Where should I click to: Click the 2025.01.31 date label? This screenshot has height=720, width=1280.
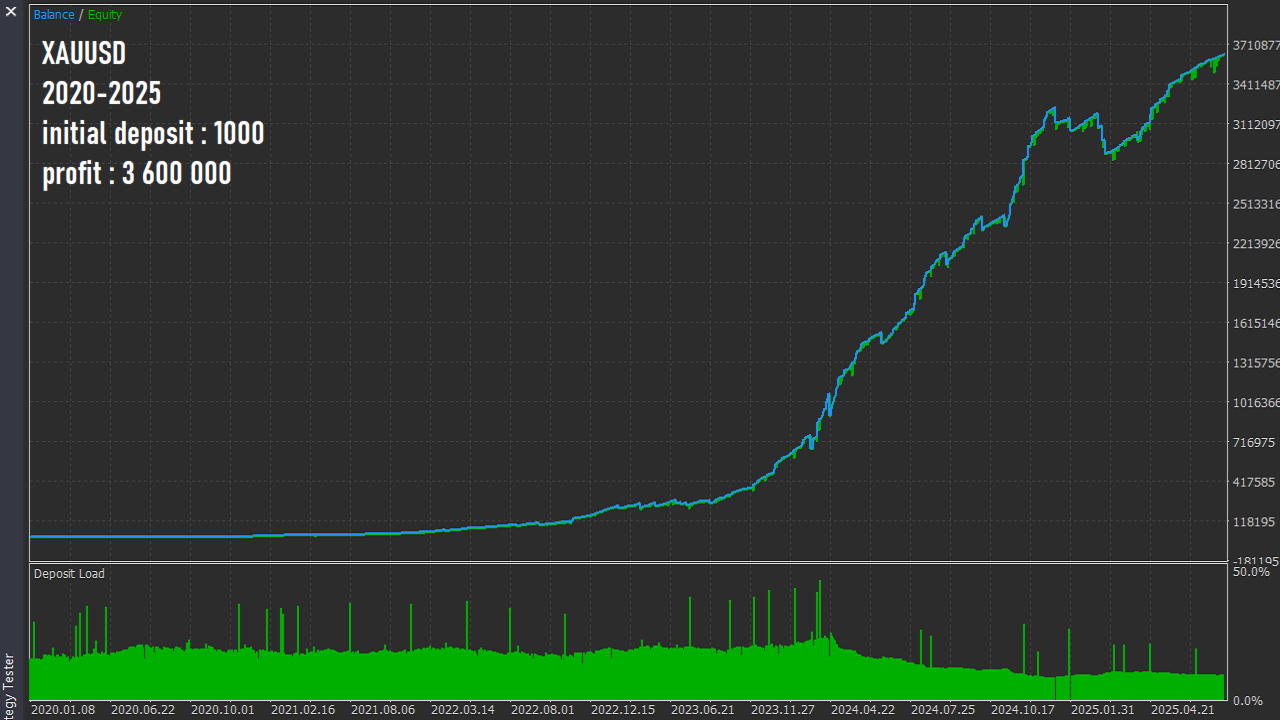(x=1103, y=710)
